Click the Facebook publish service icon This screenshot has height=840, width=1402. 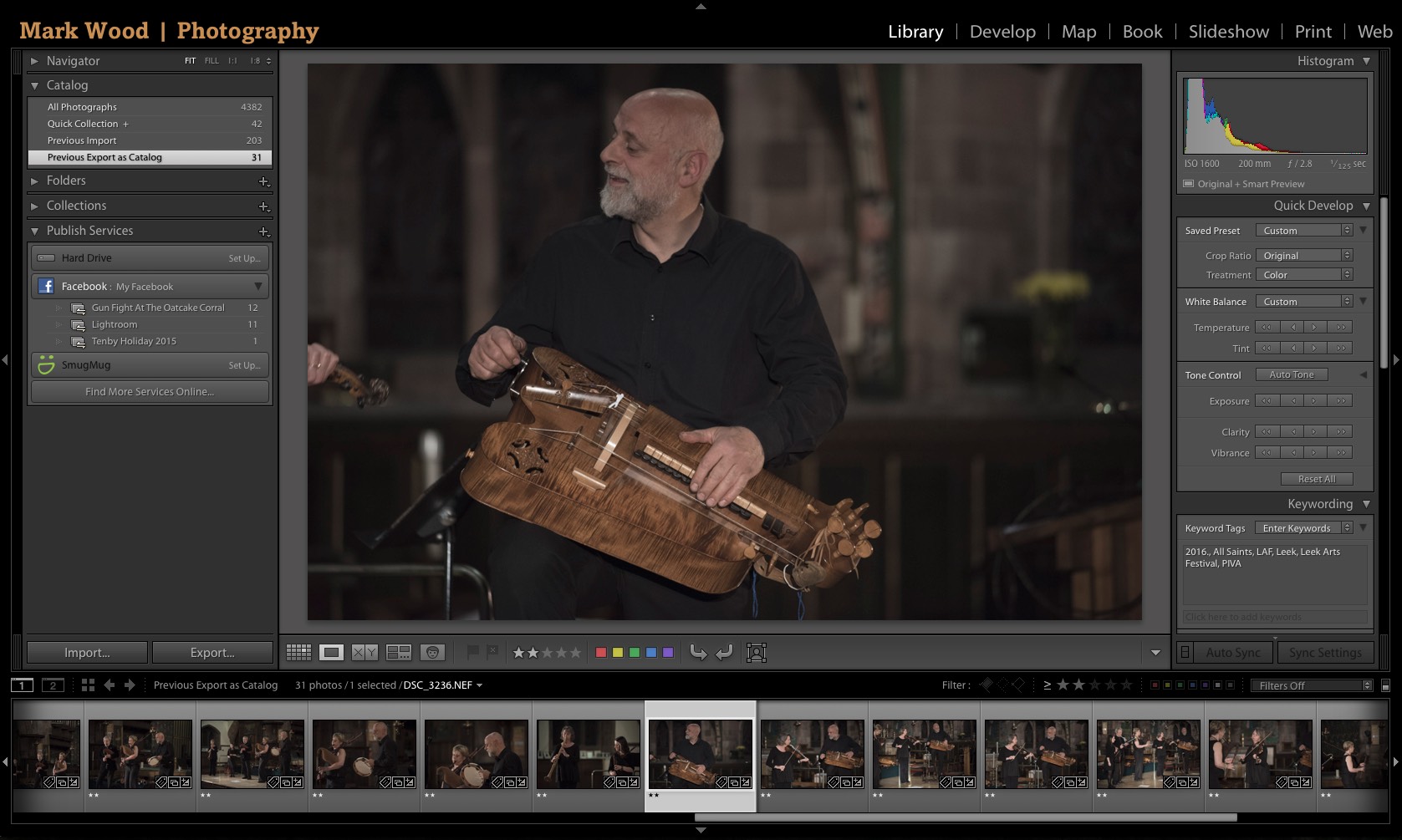pos(46,287)
